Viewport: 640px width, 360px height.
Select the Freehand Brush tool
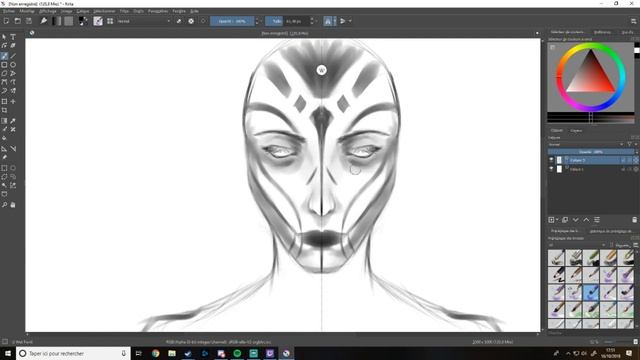(4, 56)
